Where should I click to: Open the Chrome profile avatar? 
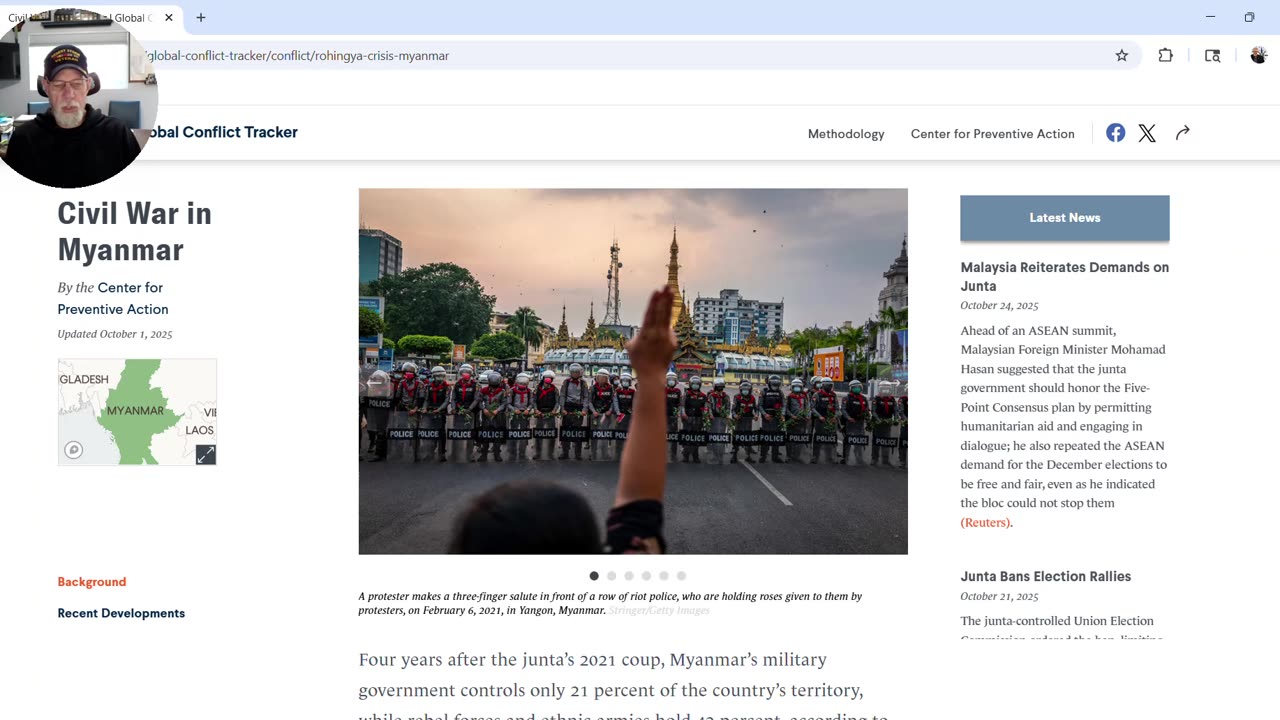tap(1259, 56)
